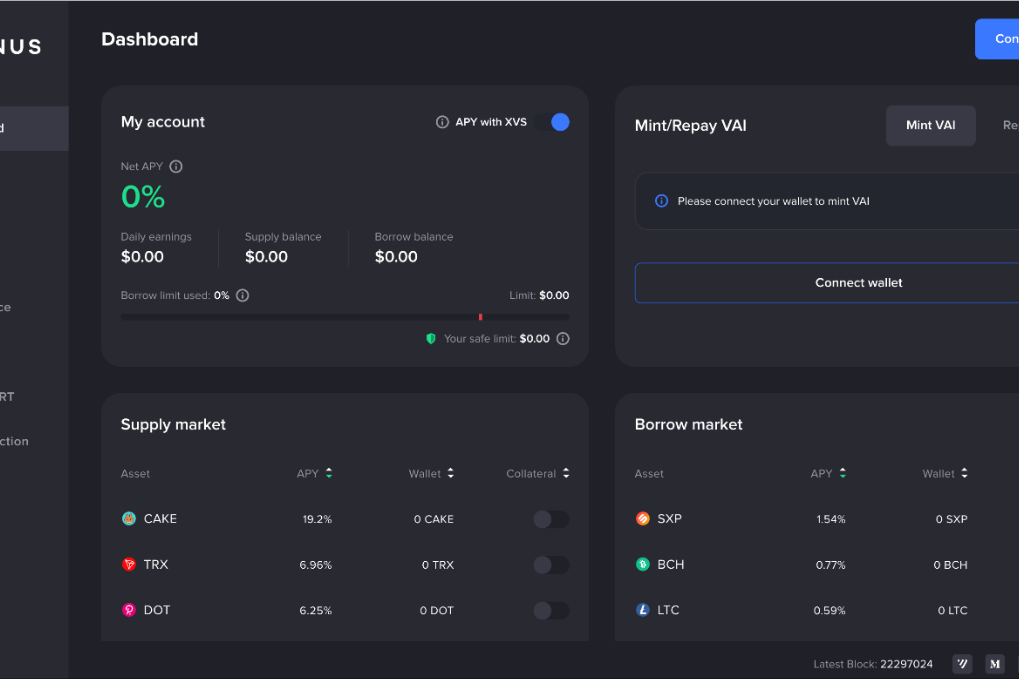Open the DOT supply market row

click(345, 610)
